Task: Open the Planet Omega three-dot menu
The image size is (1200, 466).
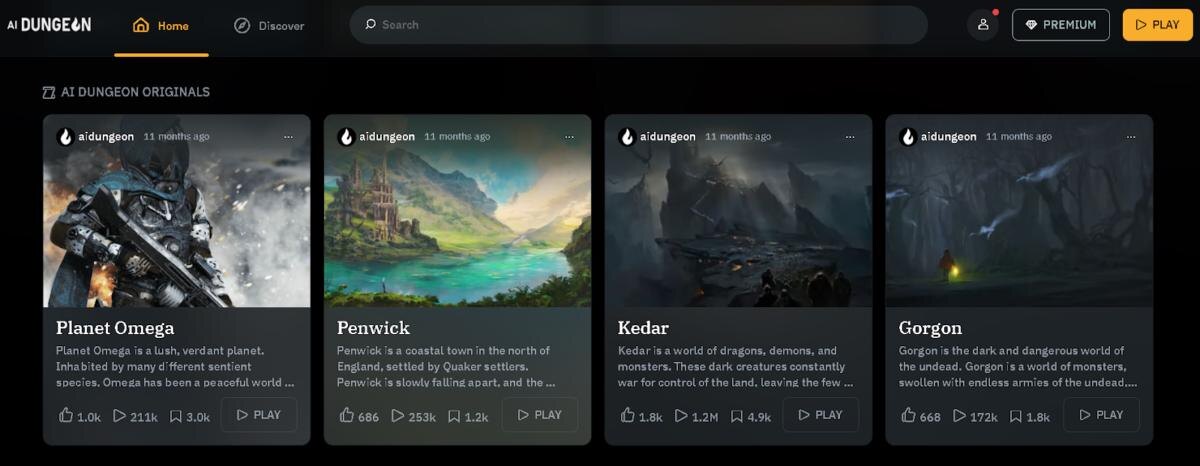Action: click(288, 137)
